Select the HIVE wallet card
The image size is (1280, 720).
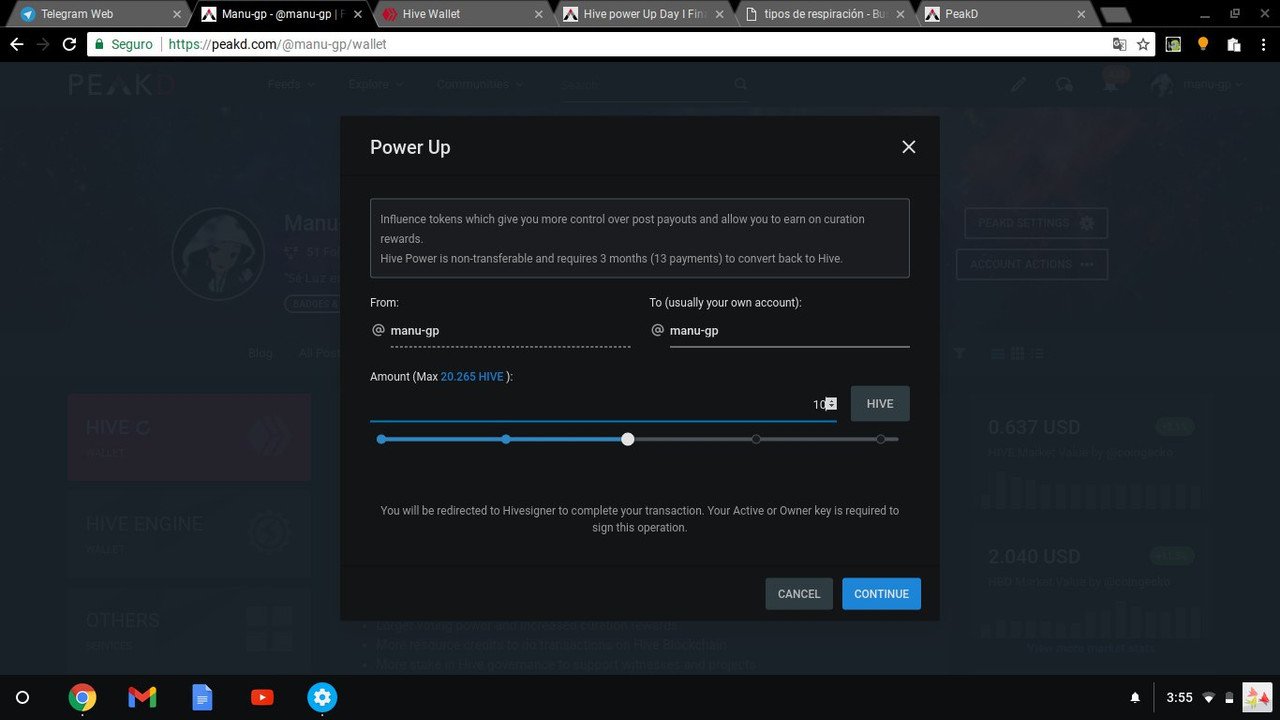(x=189, y=437)
